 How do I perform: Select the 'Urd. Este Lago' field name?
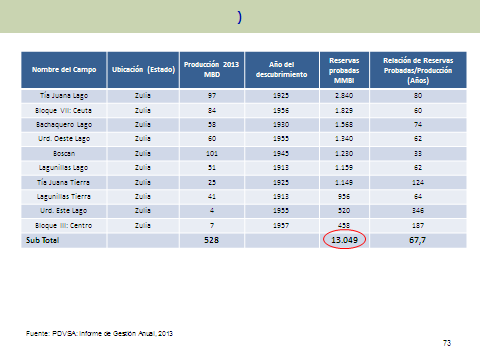pos(64,211)
